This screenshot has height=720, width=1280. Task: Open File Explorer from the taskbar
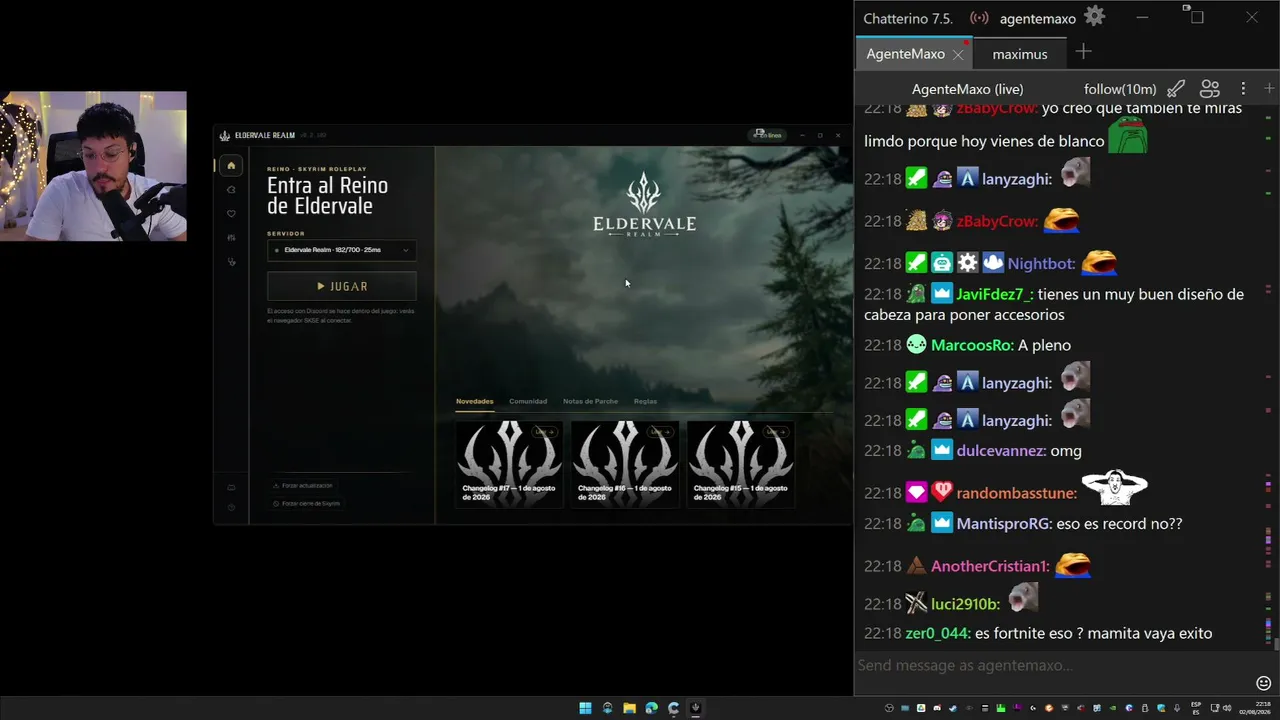[x=629, y=708]
